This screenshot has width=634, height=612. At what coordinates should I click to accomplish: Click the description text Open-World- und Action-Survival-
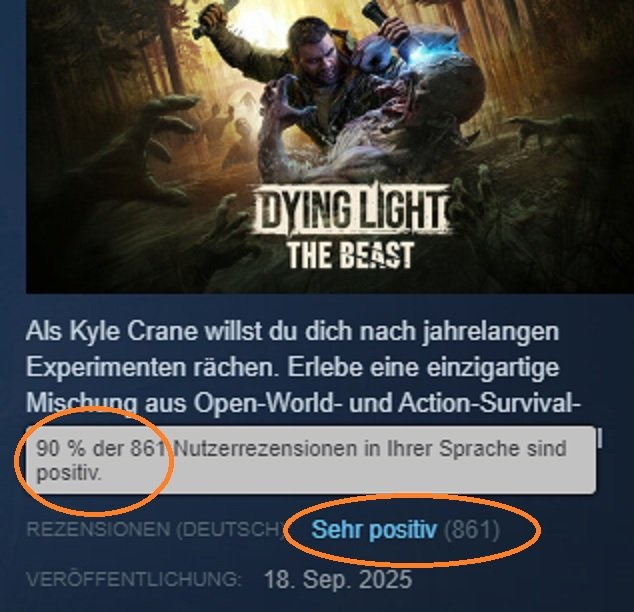(387, 403)
